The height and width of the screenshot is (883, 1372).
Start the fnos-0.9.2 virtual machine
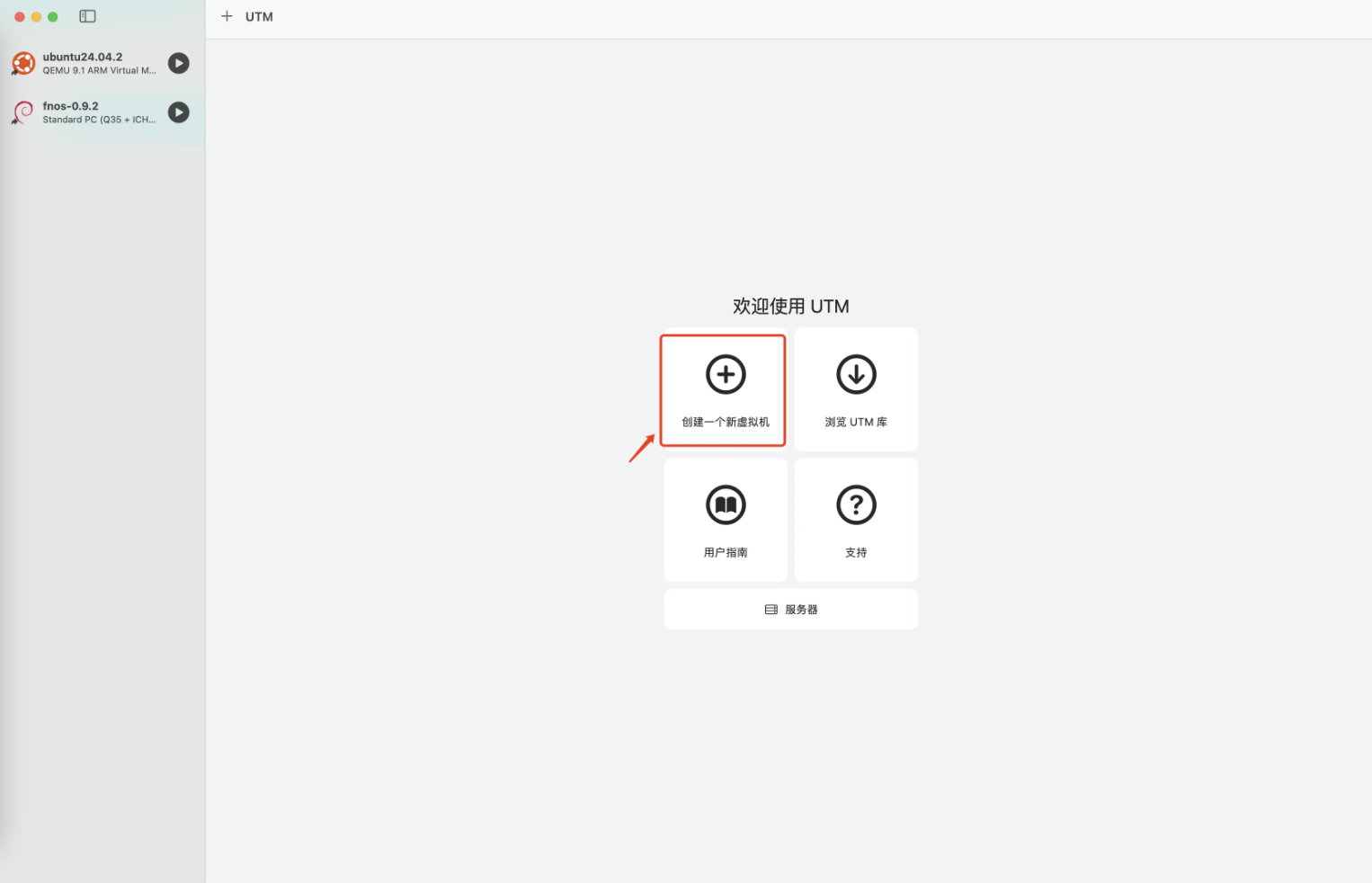[179, 112]
